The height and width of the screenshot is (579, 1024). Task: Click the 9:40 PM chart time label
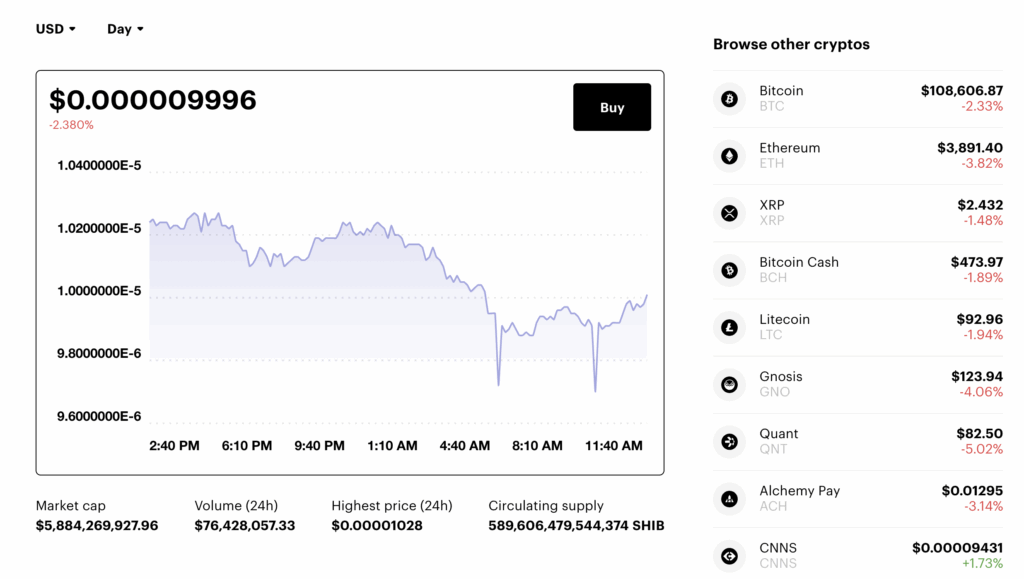pyautogui.click(x=319, y=446)
